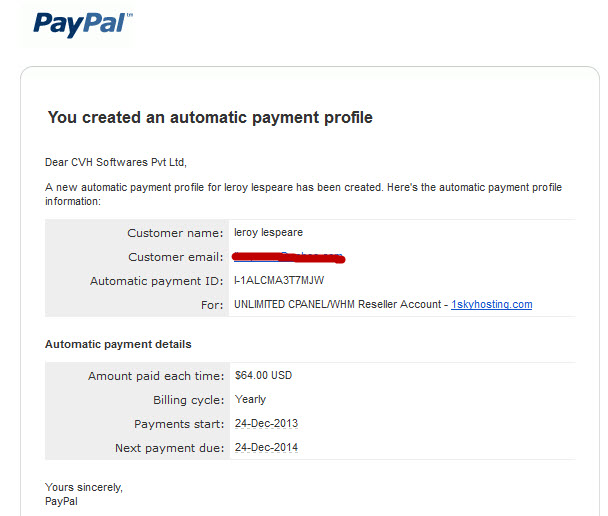The height and width of the screenshot is (516, 608).
Task: Click the Customer name label
Action: click(x=175, y=233)
